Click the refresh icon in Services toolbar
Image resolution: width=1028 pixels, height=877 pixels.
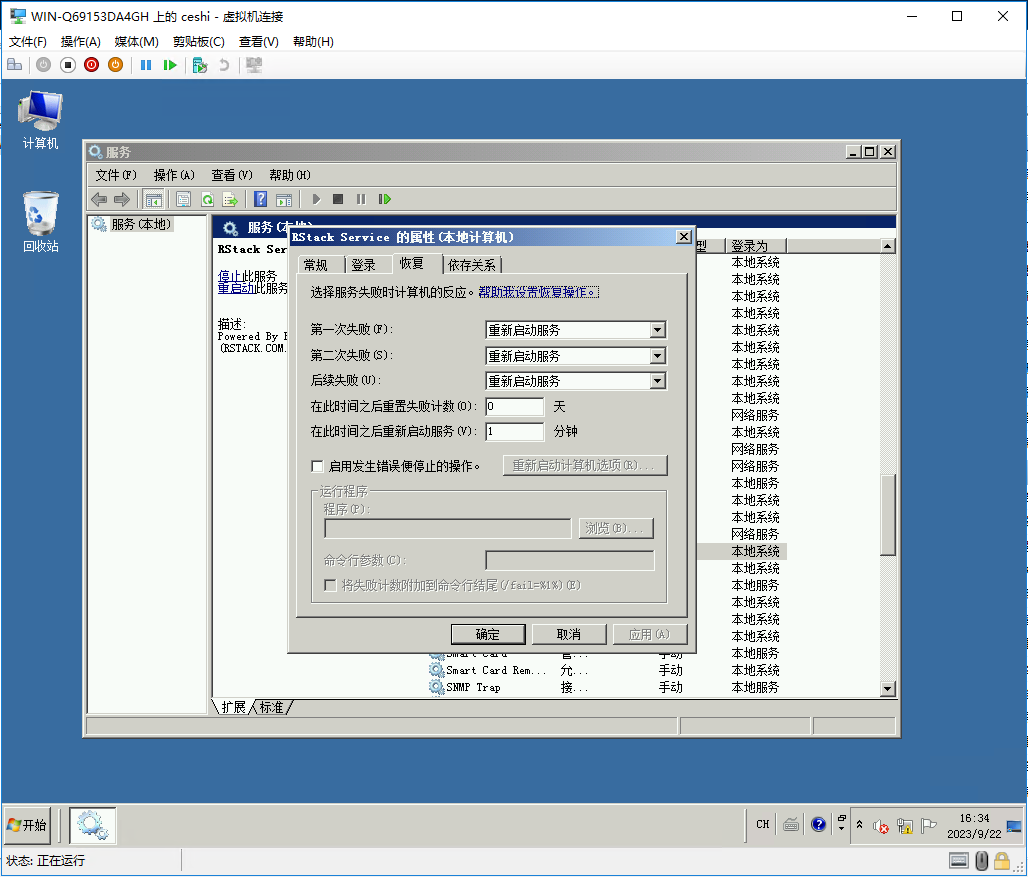pos(207,199)
